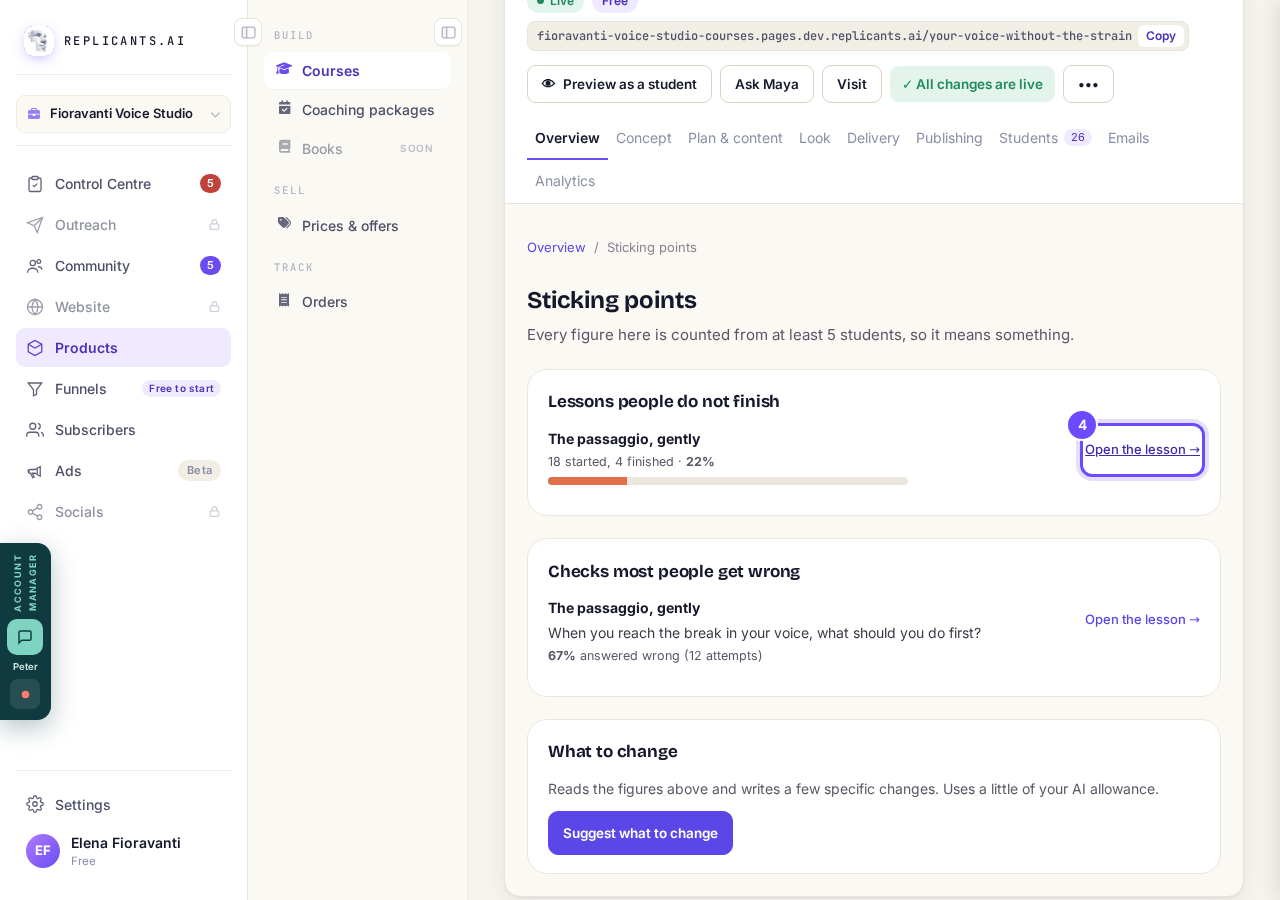
Task: Click the All changes are live status
Action: coord(972,84)
